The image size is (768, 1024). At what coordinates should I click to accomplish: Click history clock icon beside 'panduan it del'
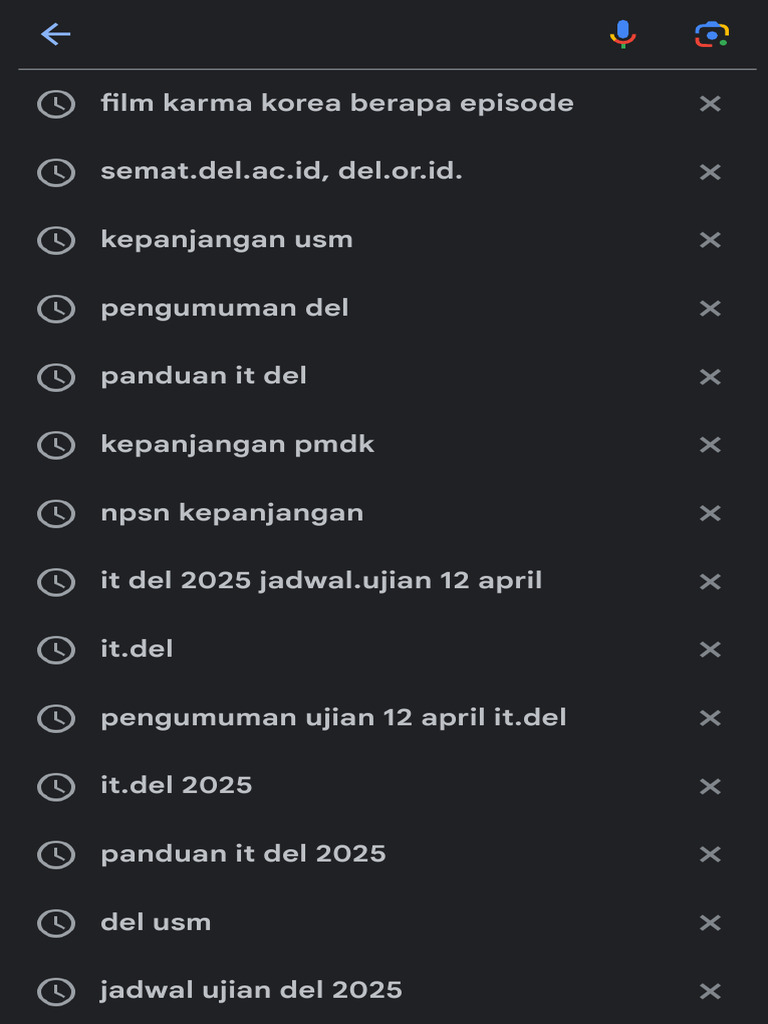pyautogui.click(x=56, y=377)
